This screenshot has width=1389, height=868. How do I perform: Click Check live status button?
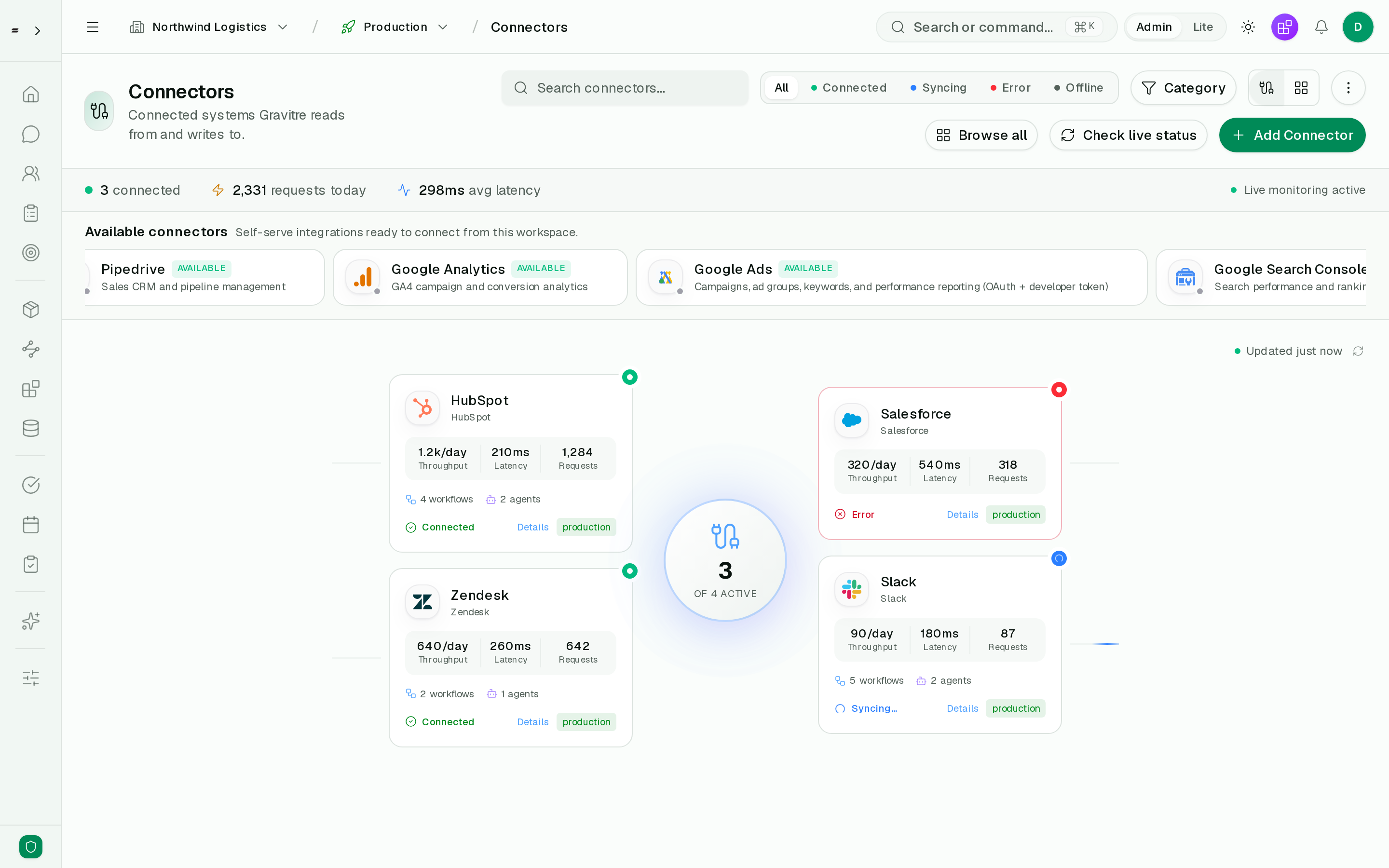point(1128,135)
